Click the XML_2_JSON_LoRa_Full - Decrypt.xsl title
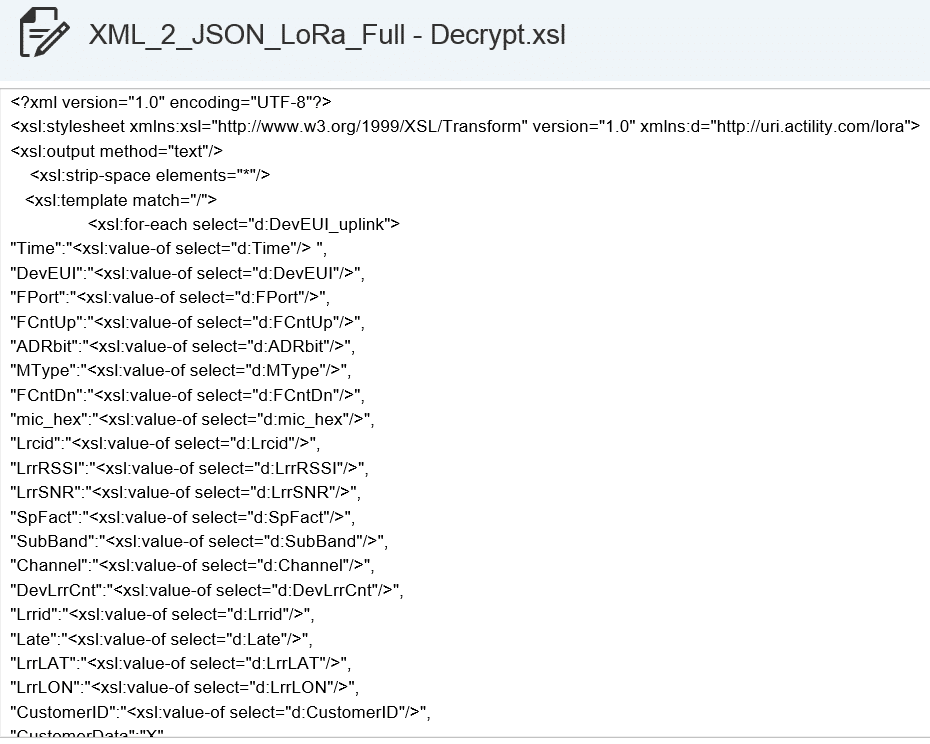 327,35
